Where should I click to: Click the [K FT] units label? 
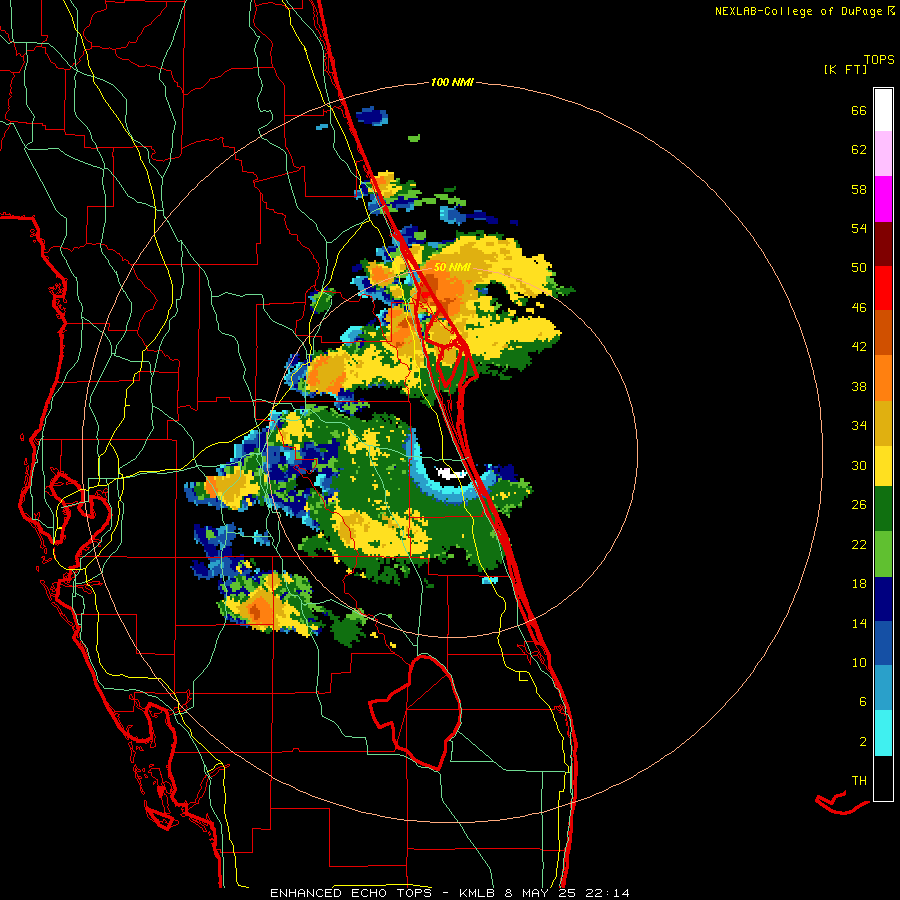coord(845,69)
